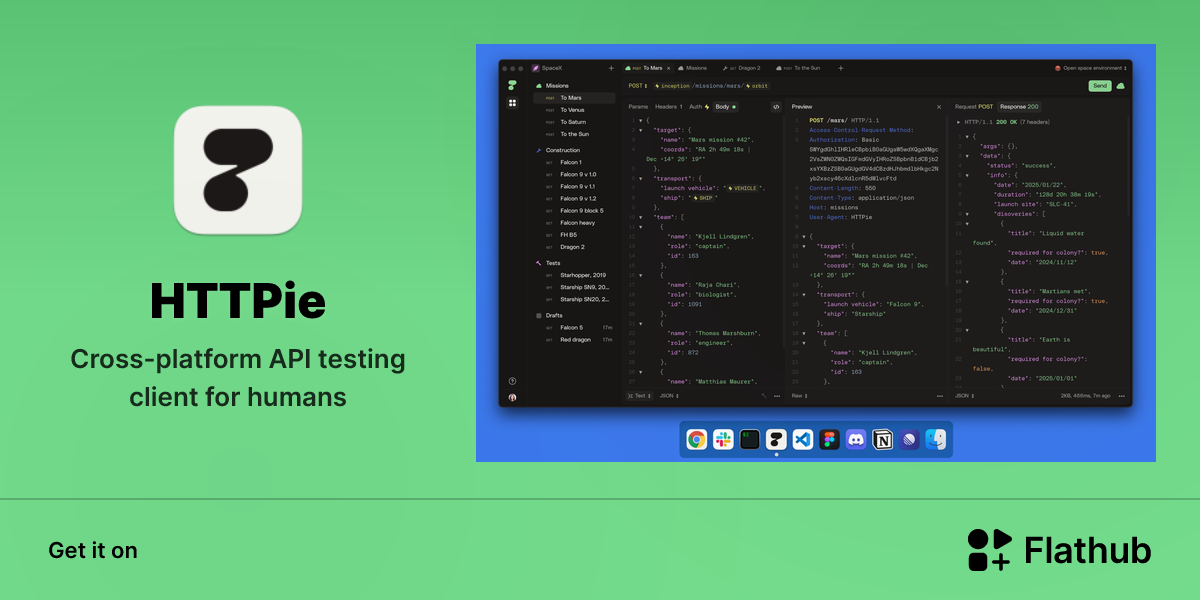Image resolution: width=1200 pixels, height=600 pixels.
Task: Open the Text body type dropdown
Action: click(x=637, y=395)
